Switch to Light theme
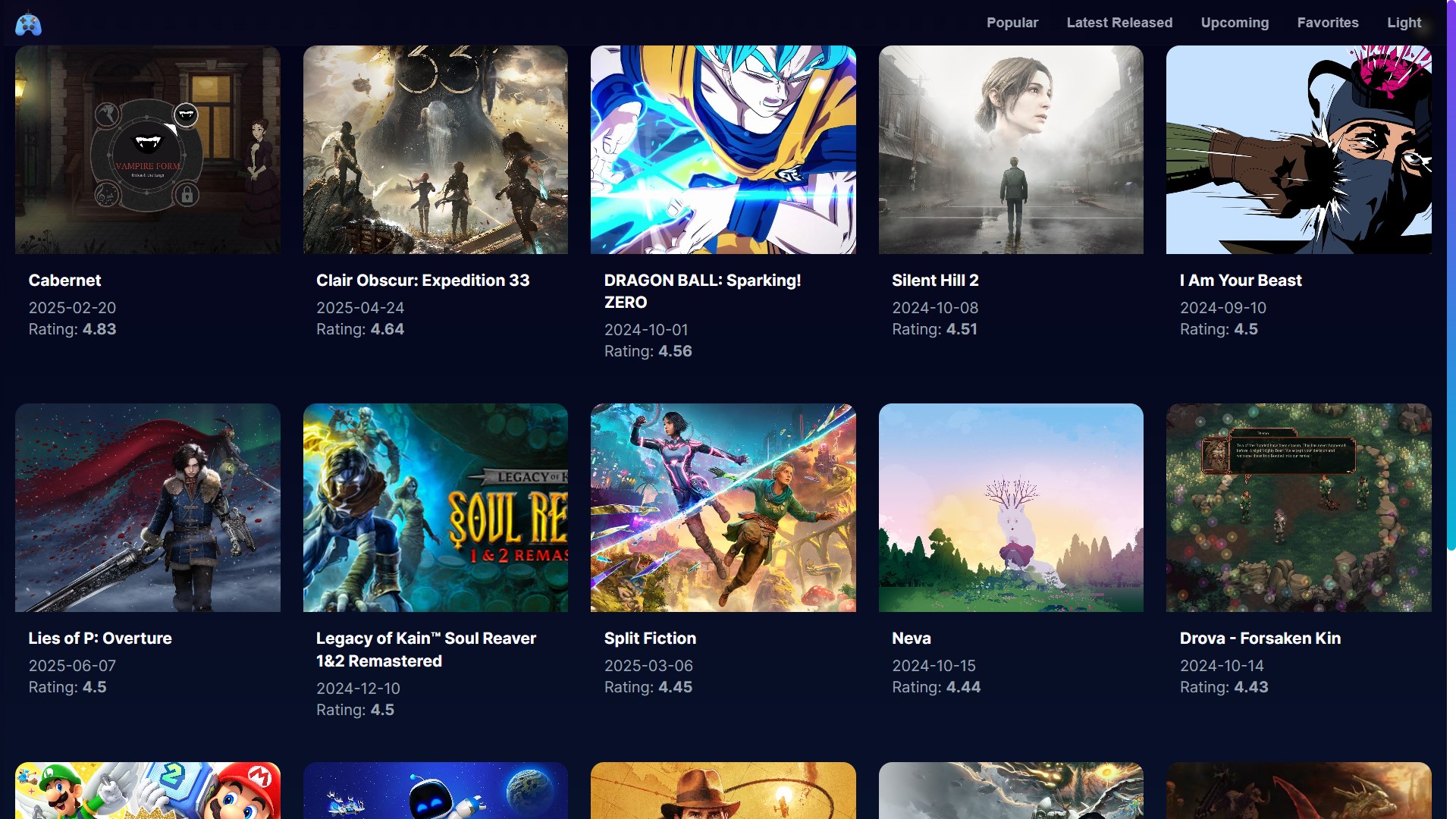The height and width of the screenshot is (819, 1456). [1404, 23]
